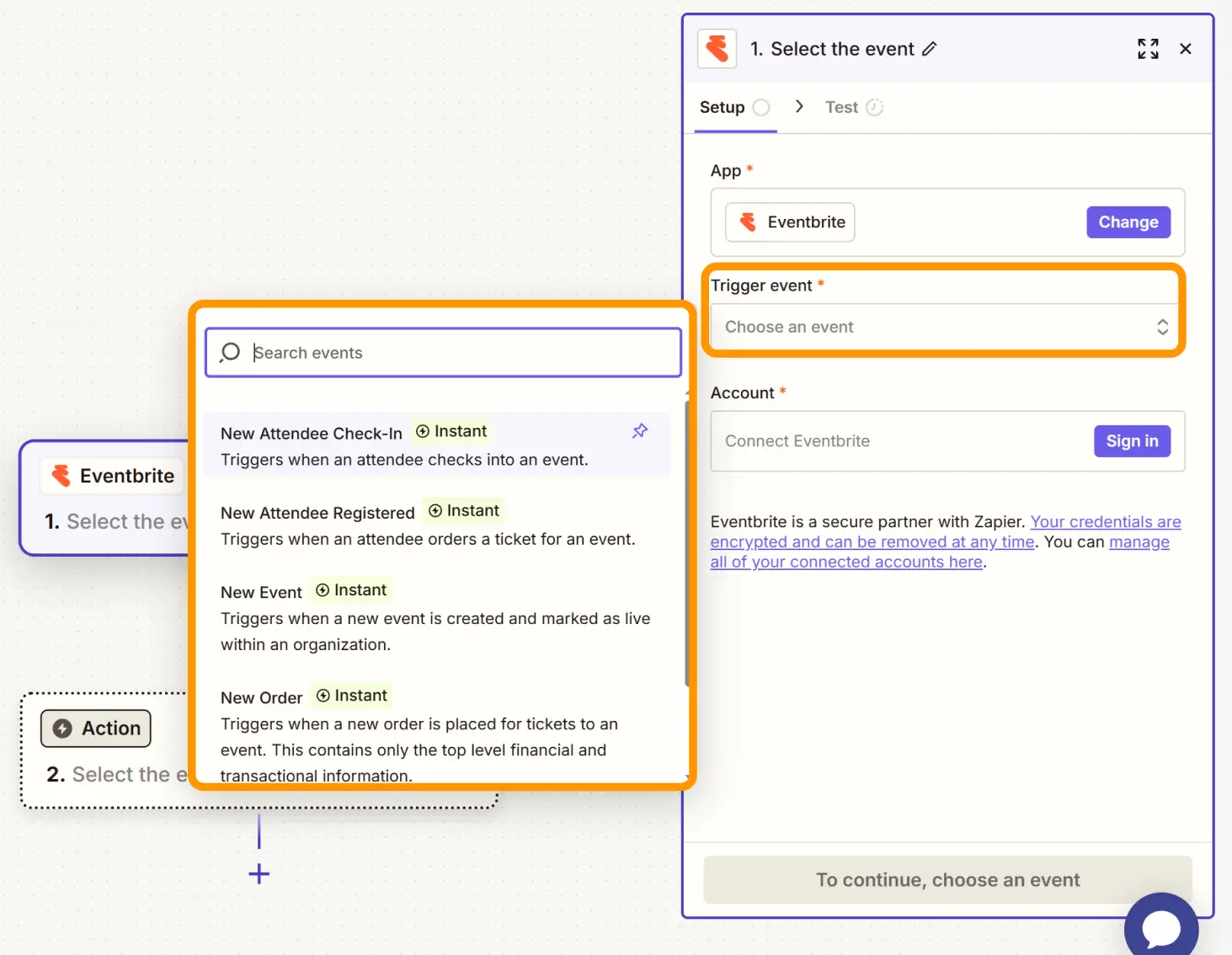Sign in to Eventbrite account

coord(1132,441)
